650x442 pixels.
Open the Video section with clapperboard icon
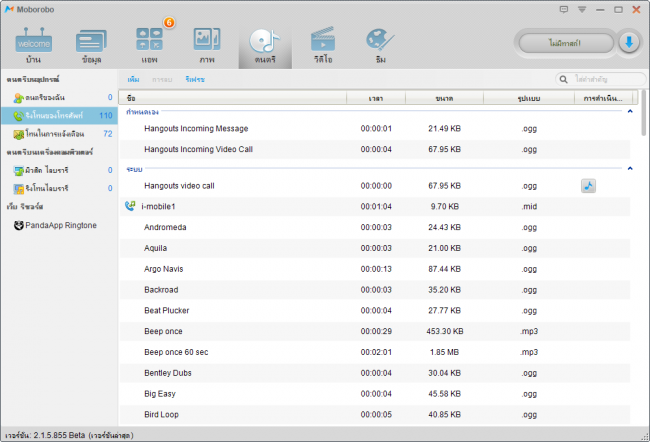323,45
